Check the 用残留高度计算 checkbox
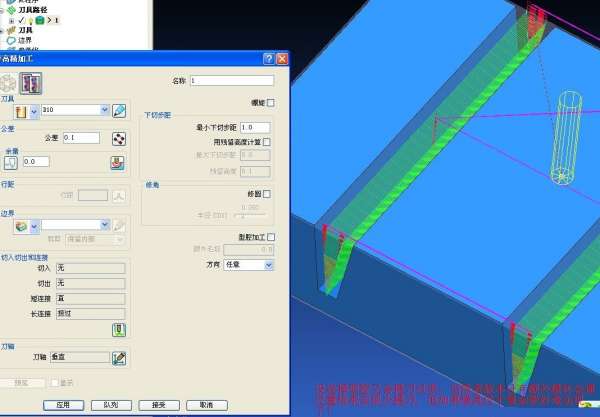 [267, 142]
